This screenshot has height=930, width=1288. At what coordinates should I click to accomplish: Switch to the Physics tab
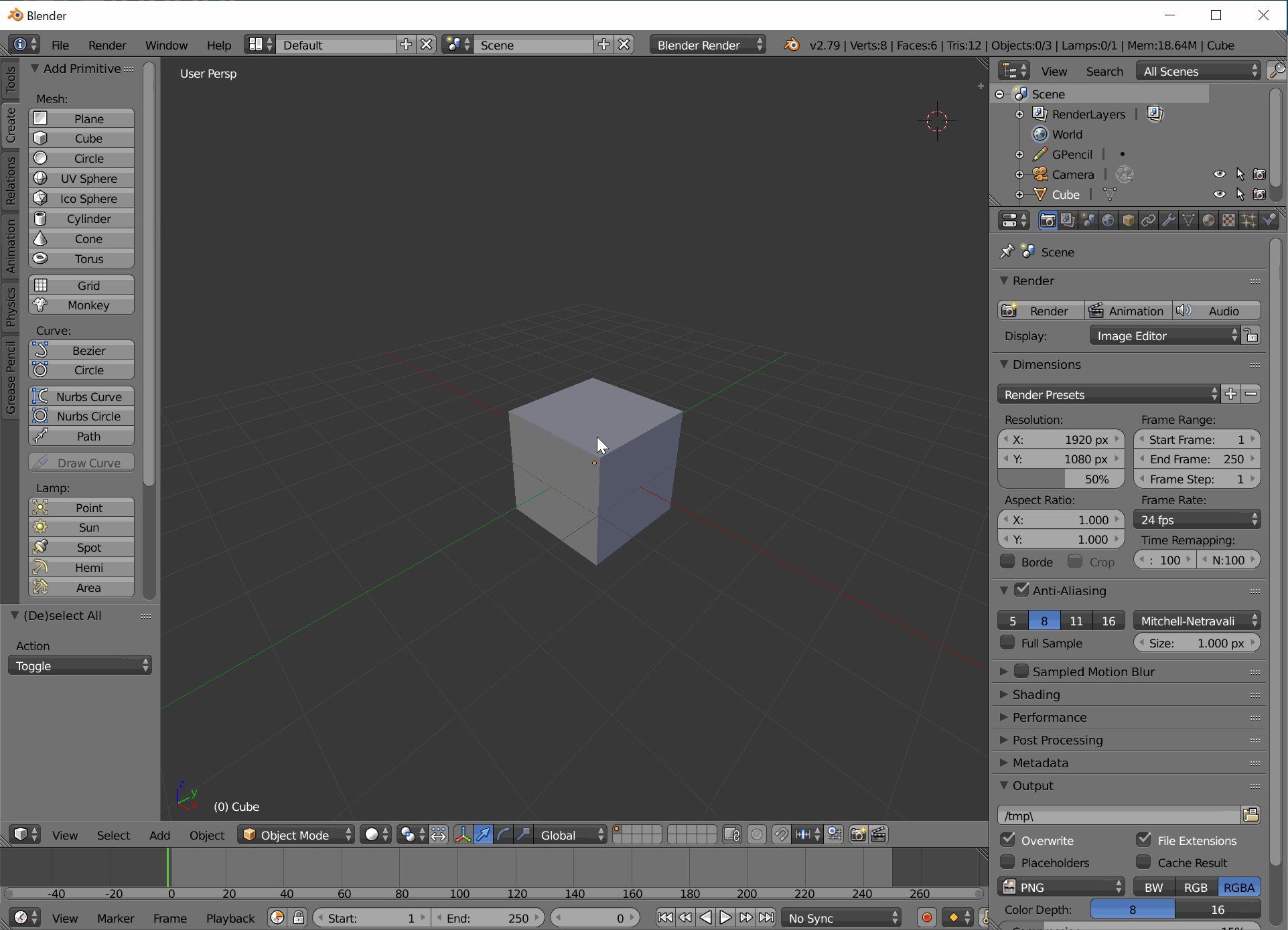(10, 307)
